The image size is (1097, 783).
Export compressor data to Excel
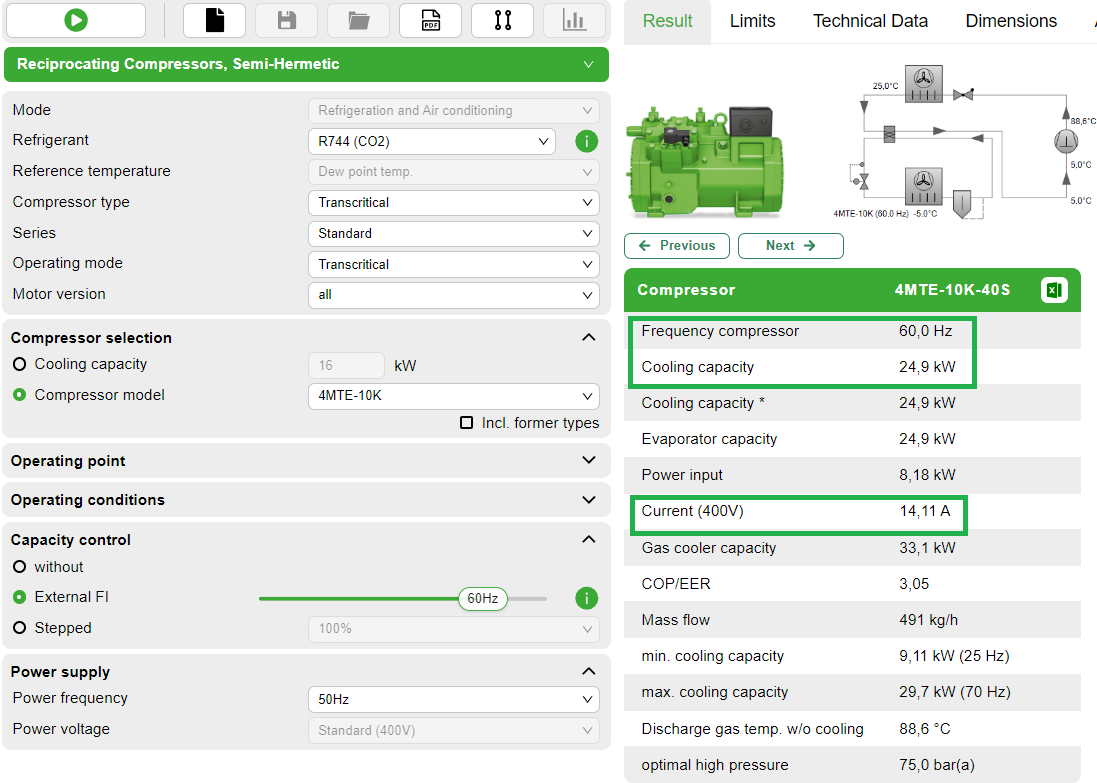[1054, 290]
